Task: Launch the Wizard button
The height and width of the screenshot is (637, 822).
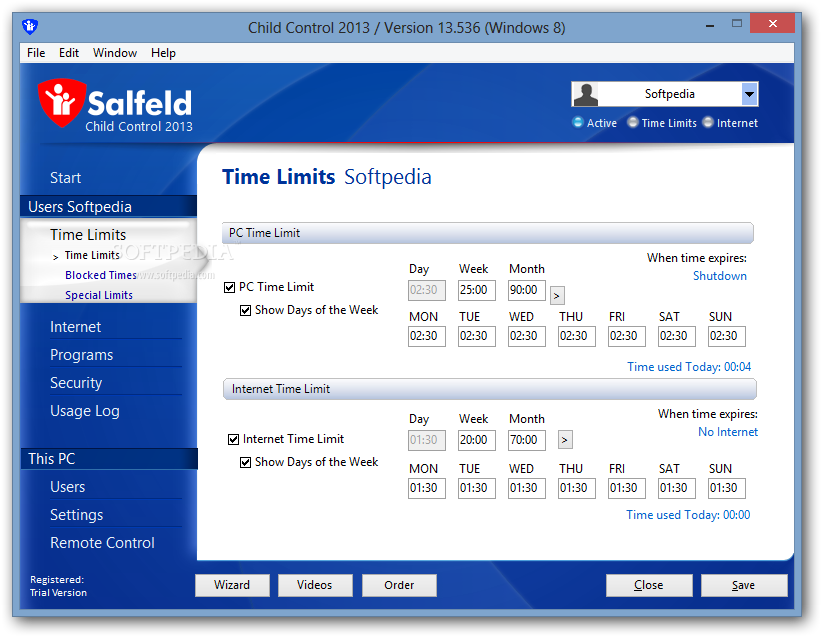Action: pyautogui.click(x=232, y=585)
